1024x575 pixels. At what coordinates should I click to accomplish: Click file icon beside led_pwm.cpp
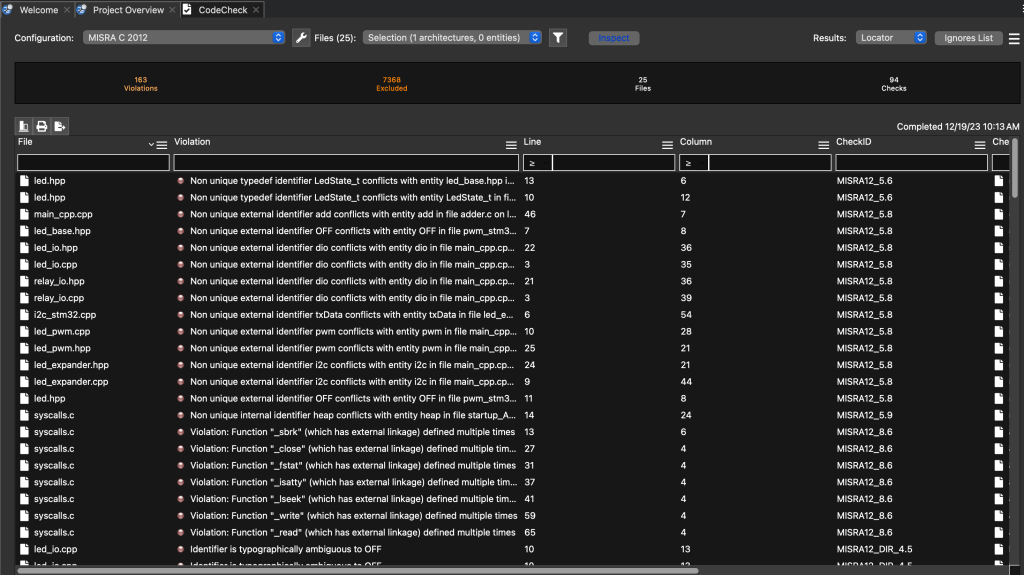point(24,332)
